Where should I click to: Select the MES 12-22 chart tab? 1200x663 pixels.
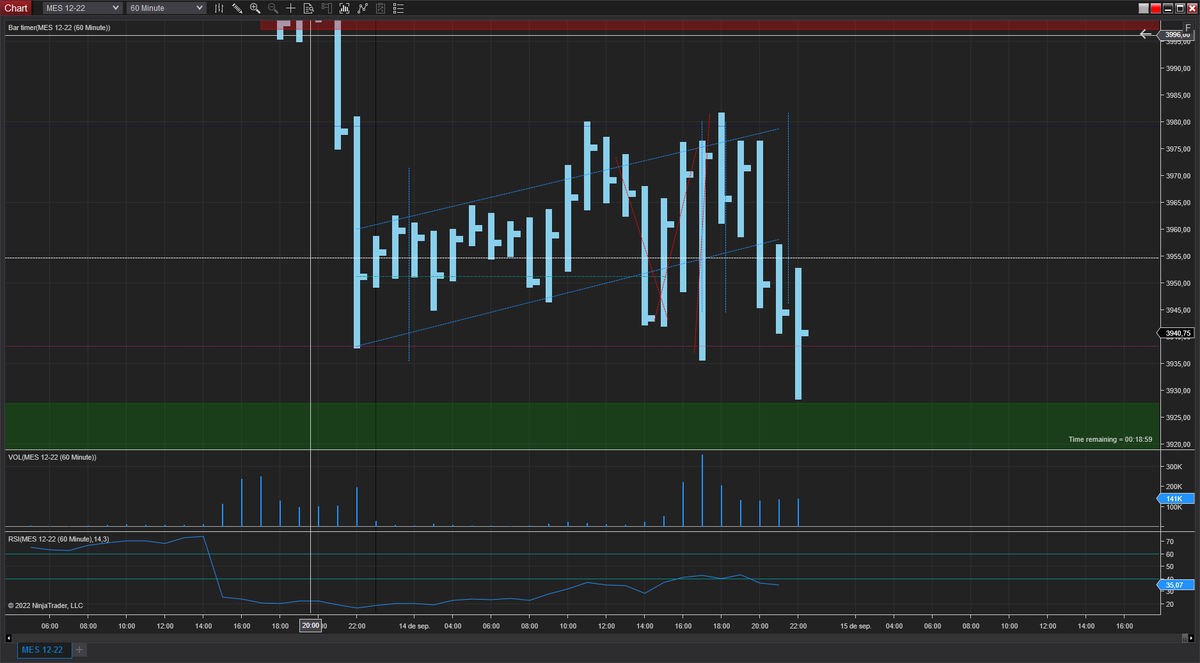tap(42, 650)
